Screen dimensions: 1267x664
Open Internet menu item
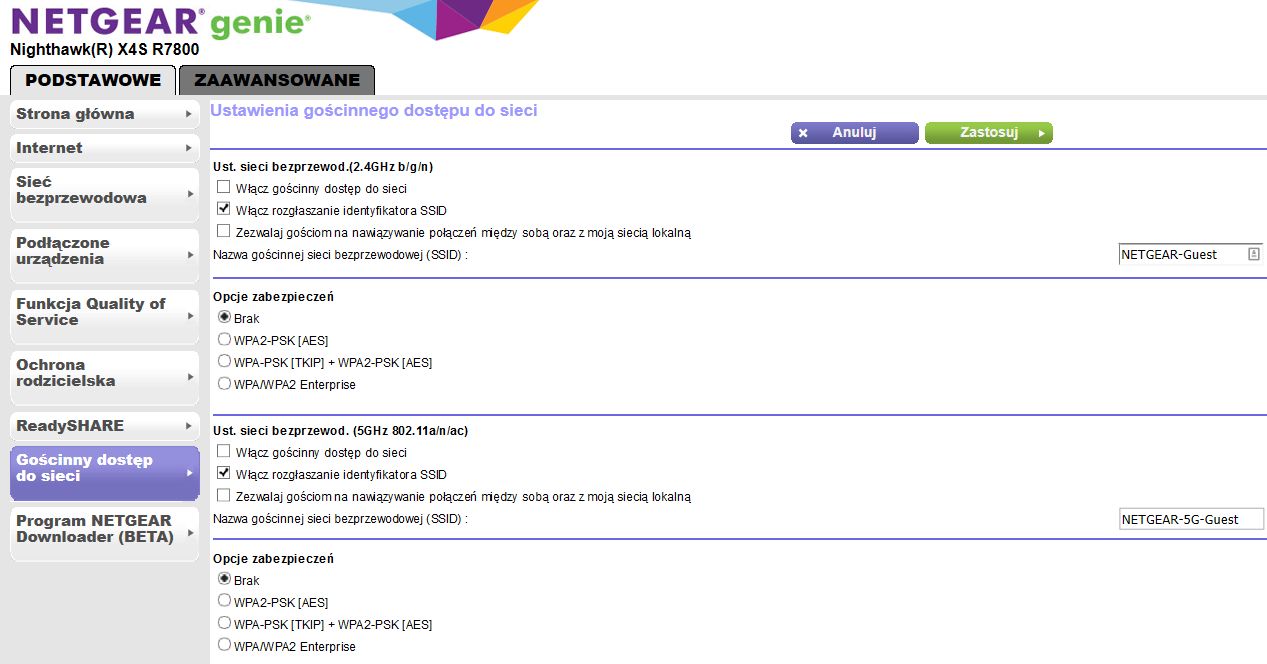(x=105, y=148)
